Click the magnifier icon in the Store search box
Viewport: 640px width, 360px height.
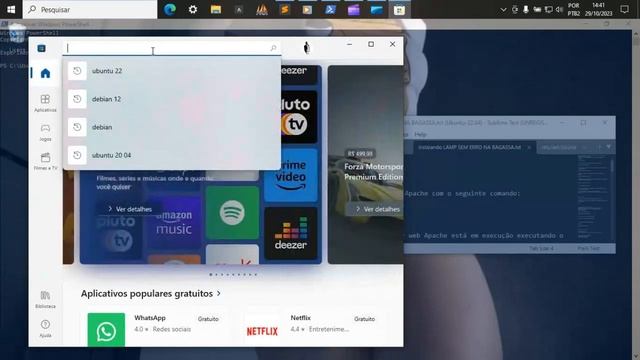point(273,48)
